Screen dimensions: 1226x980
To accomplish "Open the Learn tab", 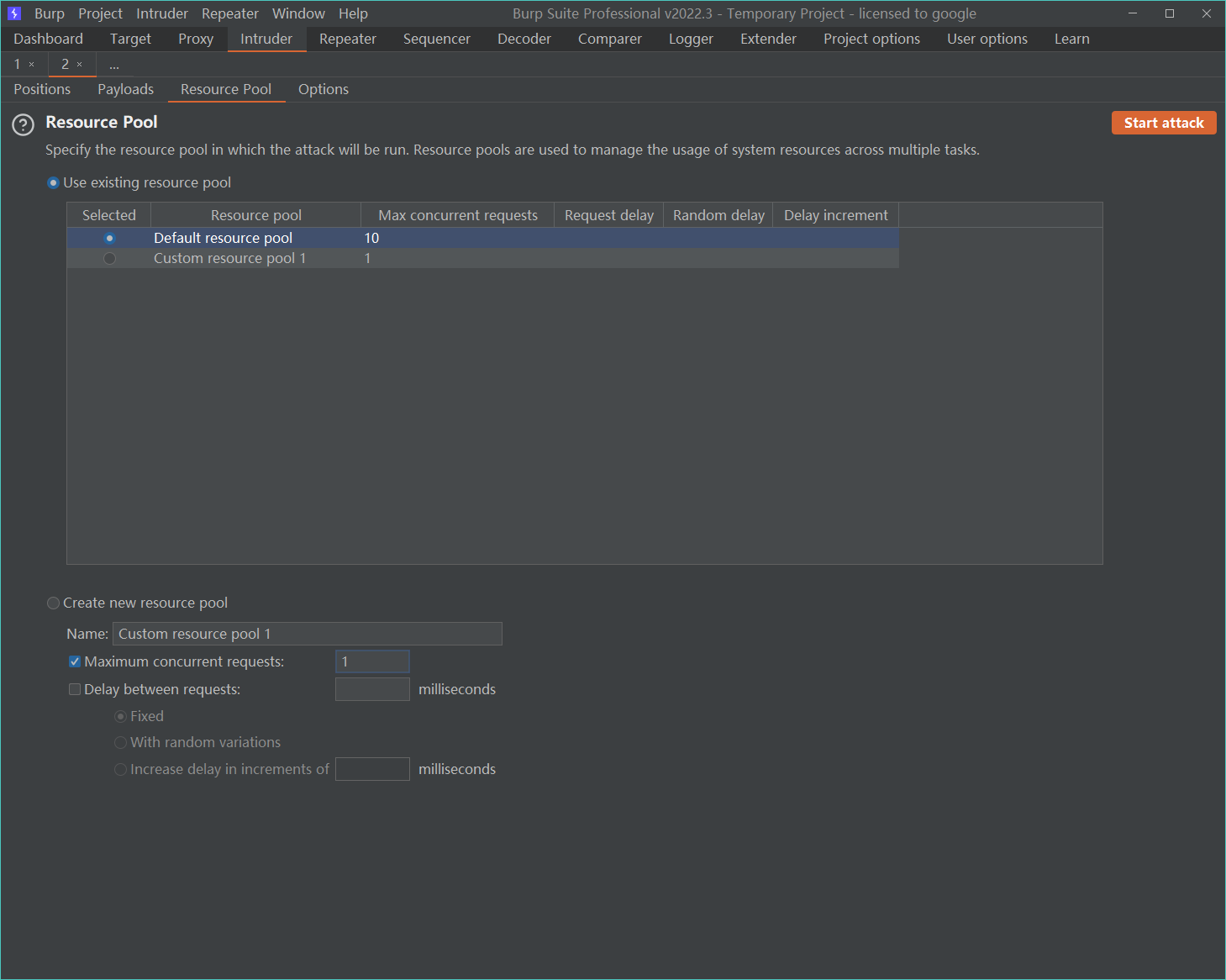I will [1072, 39].
